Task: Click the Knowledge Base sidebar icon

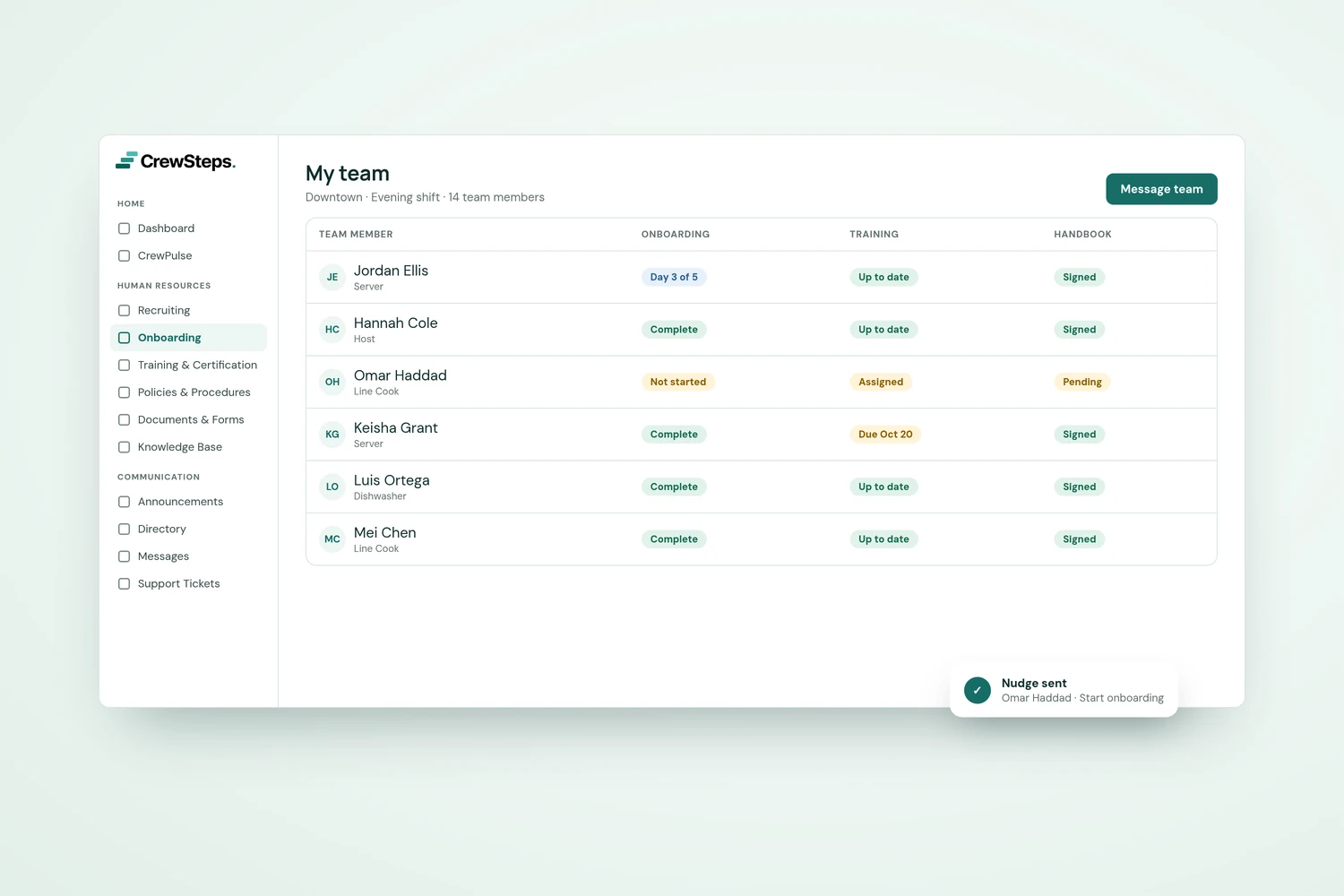Action: (125, 447)
